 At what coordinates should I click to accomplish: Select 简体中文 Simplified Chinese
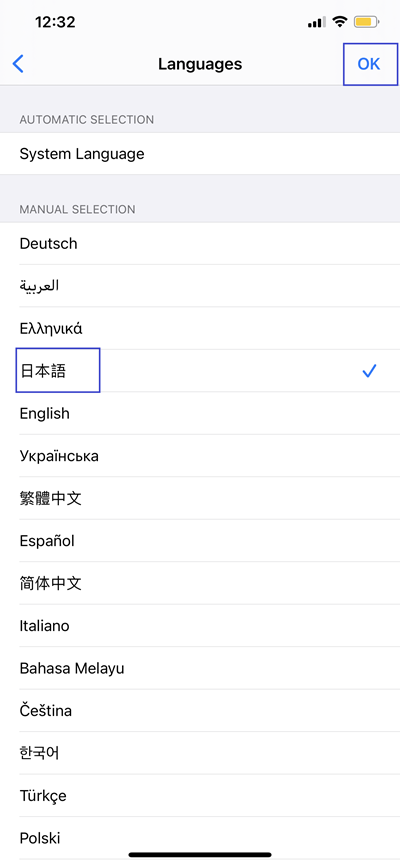tap(200, 584)
